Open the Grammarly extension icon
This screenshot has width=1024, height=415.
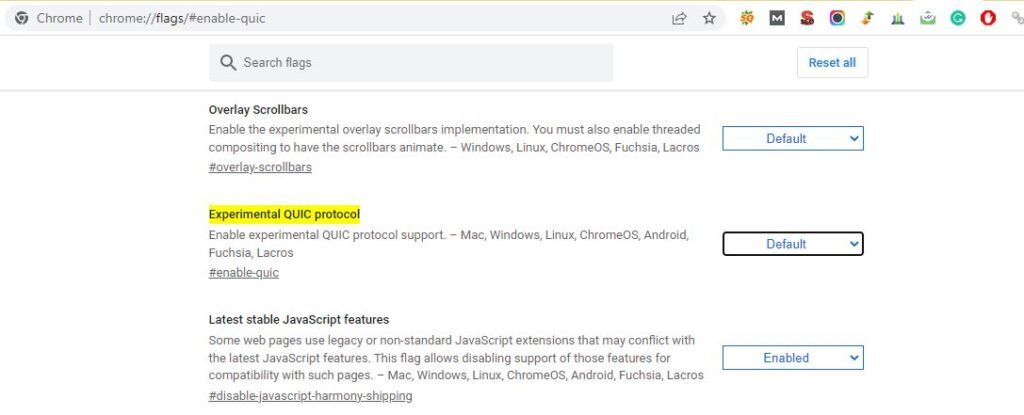coord(957,18)
